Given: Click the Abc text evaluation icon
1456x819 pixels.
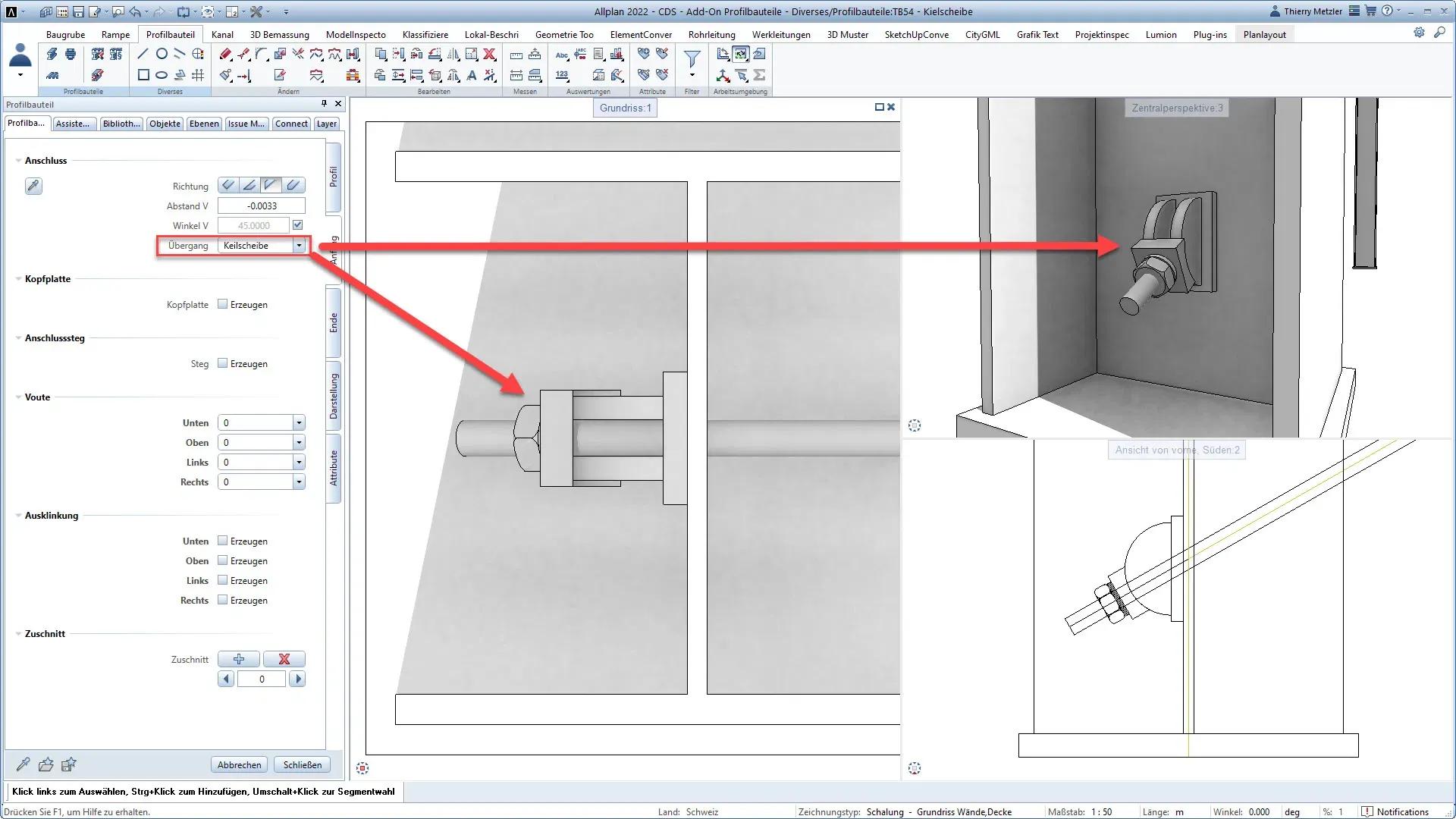Looking at the screenshot, I should click(x=562, y=54).
